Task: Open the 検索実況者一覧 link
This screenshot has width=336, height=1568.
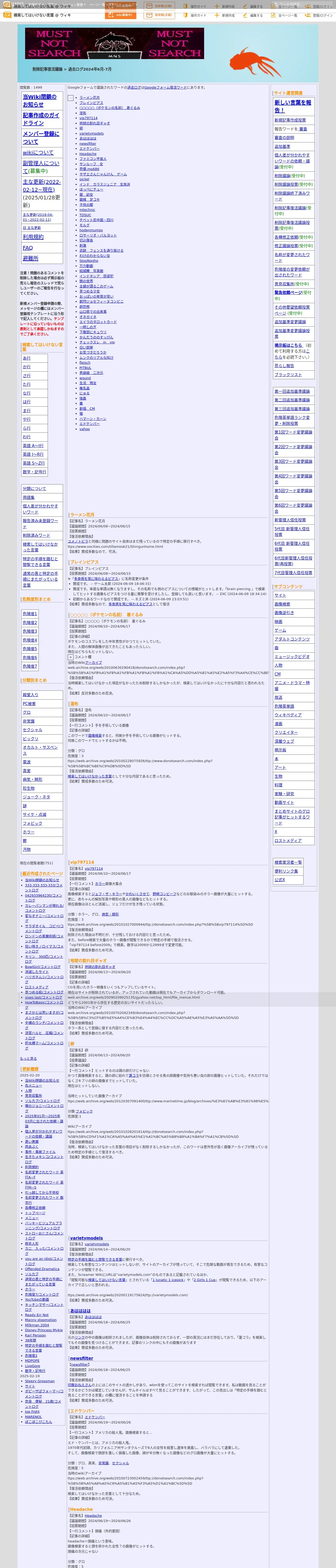Action: tap(288, 862)
